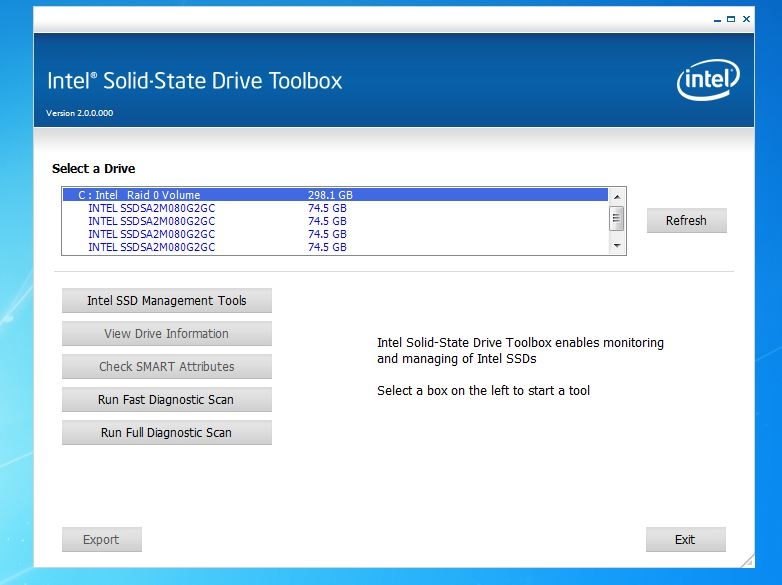This screenshot has height=585, width=782.
Task: Select the first INTEL SSDSA2M080G2GC drive
Action: point(151,208)
